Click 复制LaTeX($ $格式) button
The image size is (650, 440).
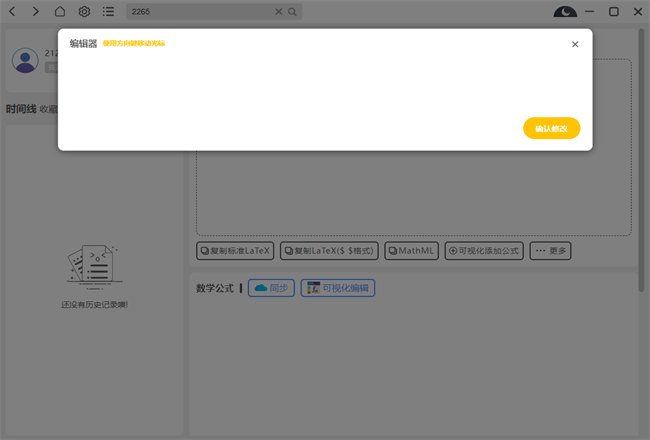330,251
